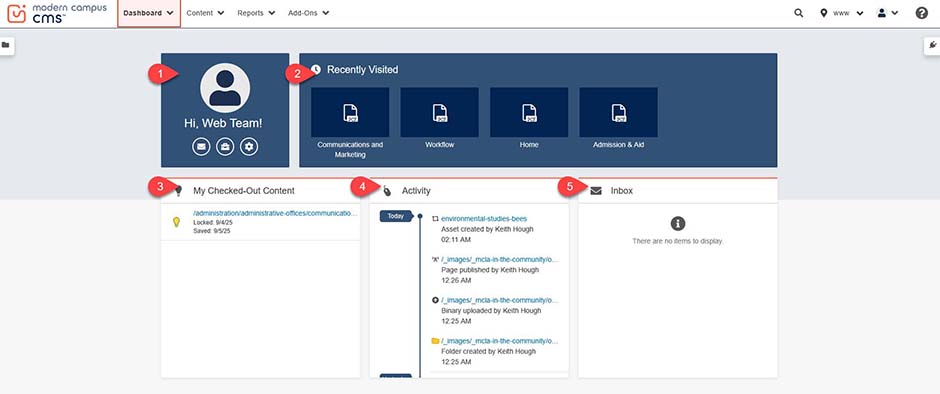The height and width of the screenshot is (394, 940).
Task: Open the Workflow recent page tile
Action: point(439,118)
